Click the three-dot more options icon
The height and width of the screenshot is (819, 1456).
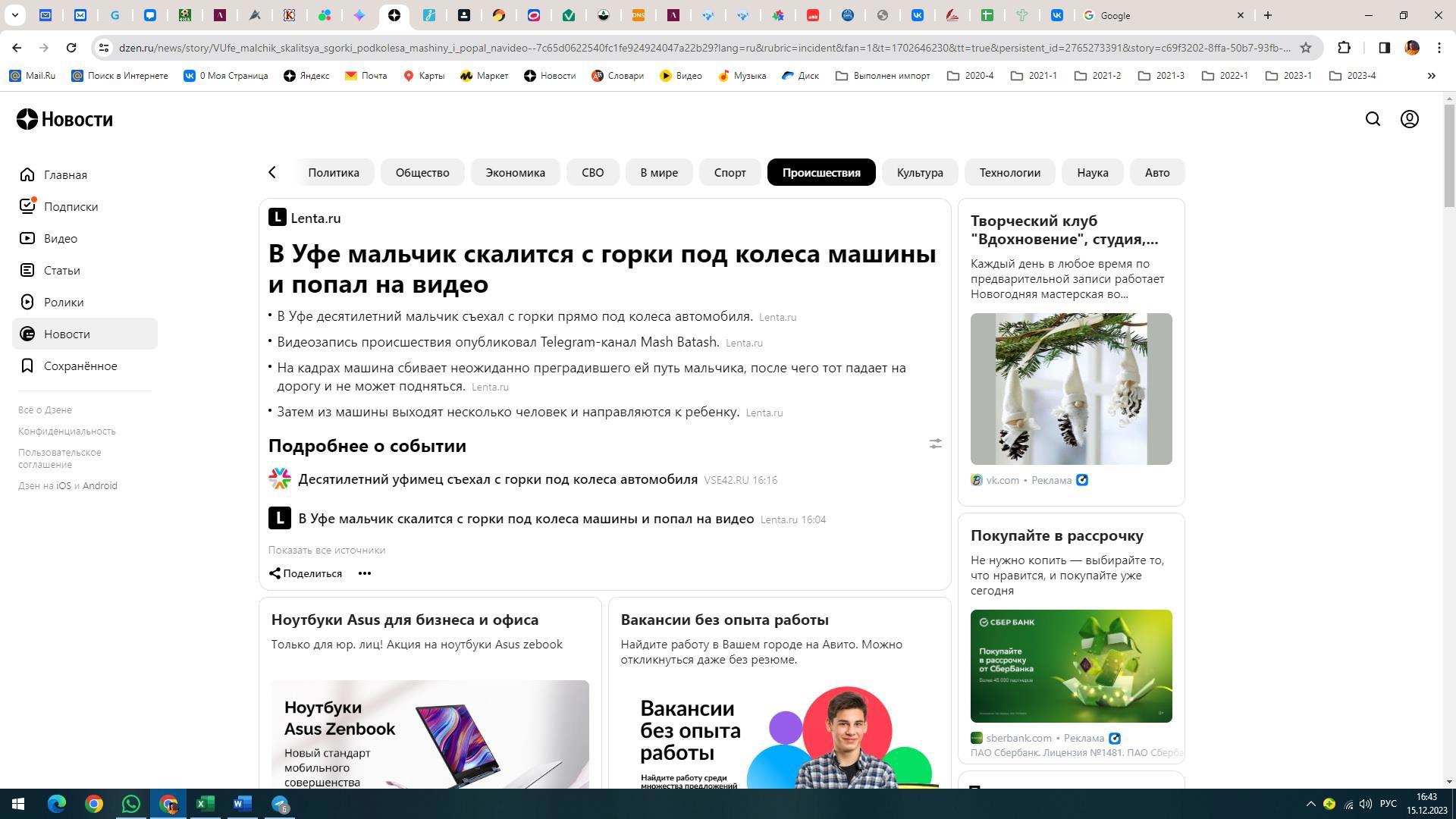[365, 573]
